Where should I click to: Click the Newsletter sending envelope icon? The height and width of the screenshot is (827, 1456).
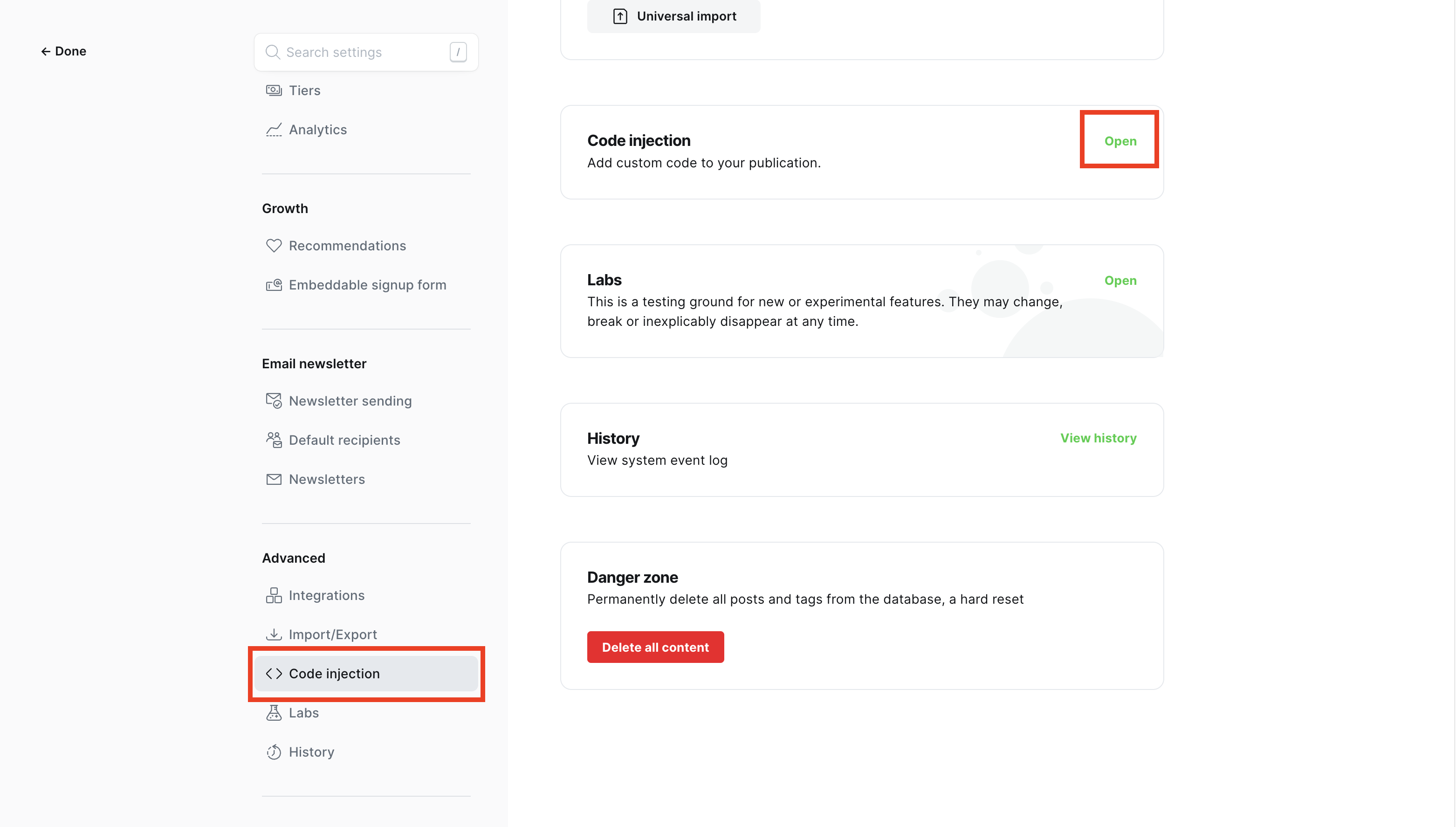tap(274, 400)
